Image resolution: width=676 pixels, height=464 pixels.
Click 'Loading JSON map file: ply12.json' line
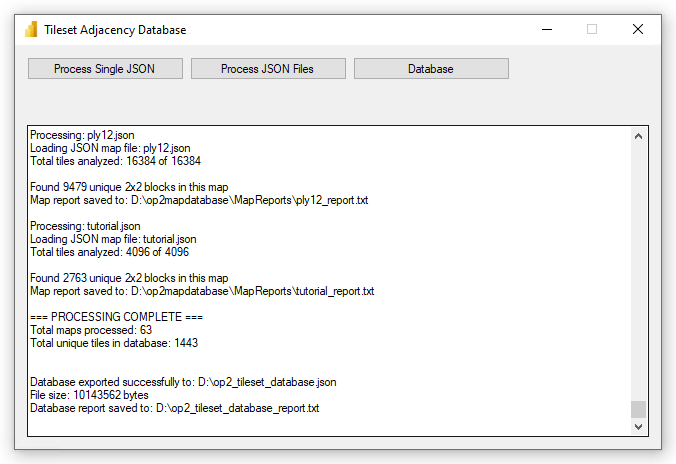tap(110, 148)
